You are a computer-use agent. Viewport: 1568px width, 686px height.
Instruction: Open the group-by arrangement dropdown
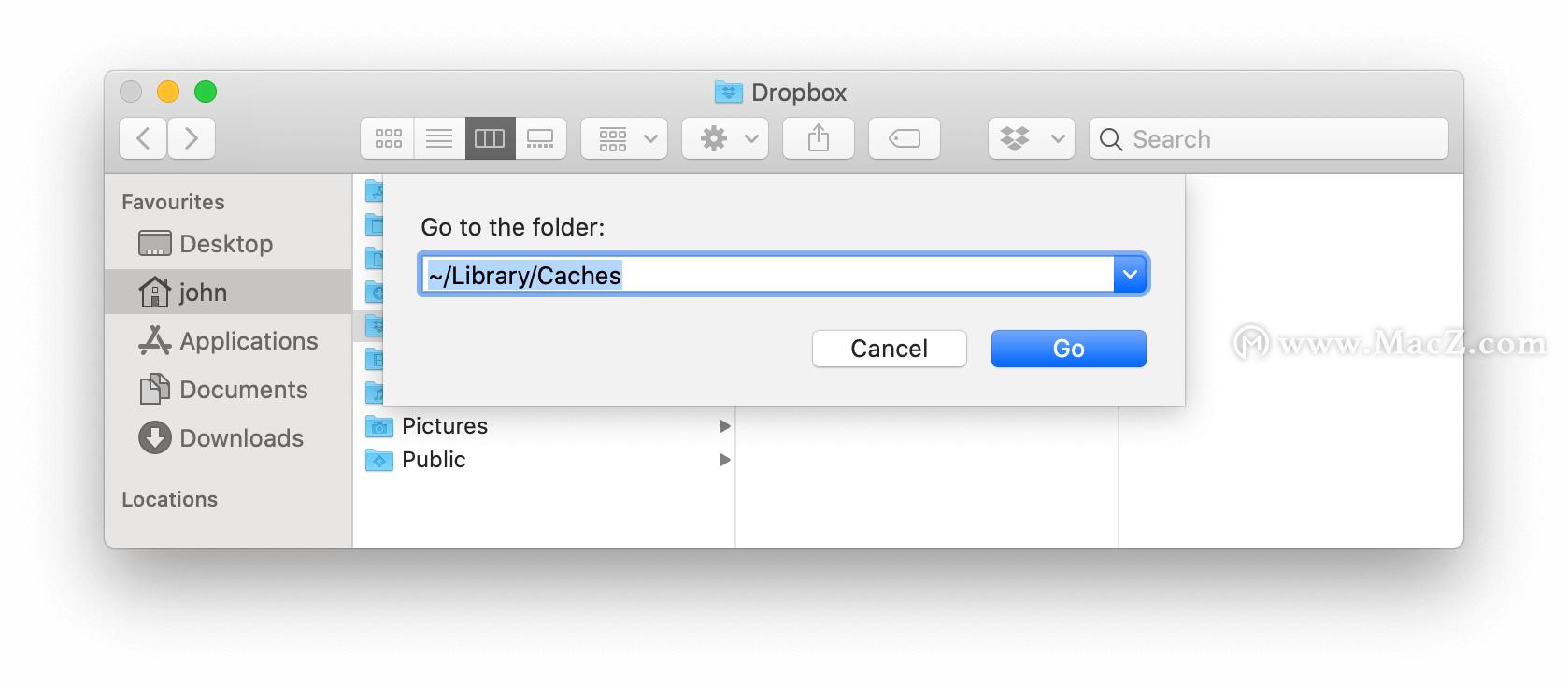tap(624, 139)
